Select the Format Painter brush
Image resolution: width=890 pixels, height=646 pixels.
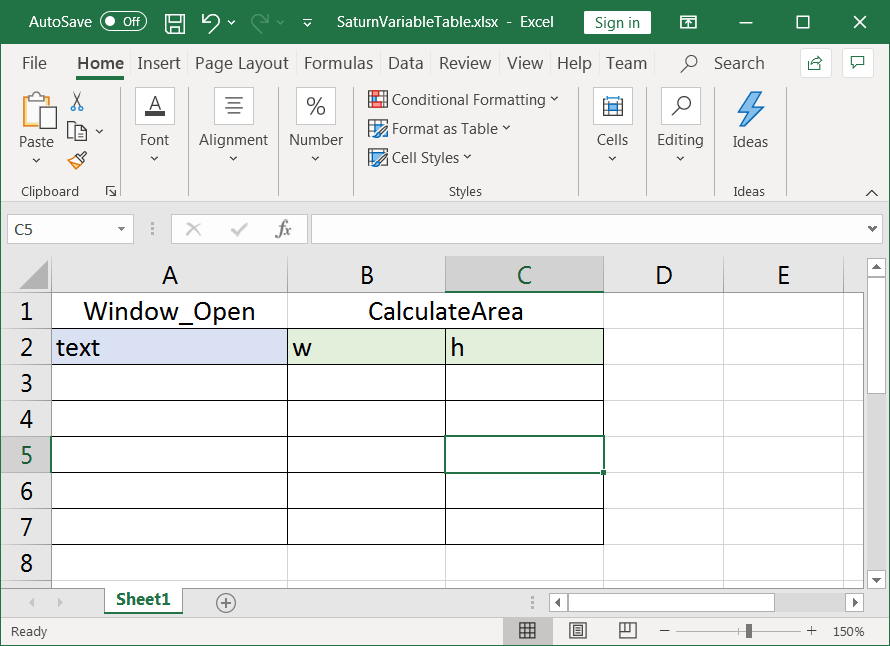(x=77, y=161)
